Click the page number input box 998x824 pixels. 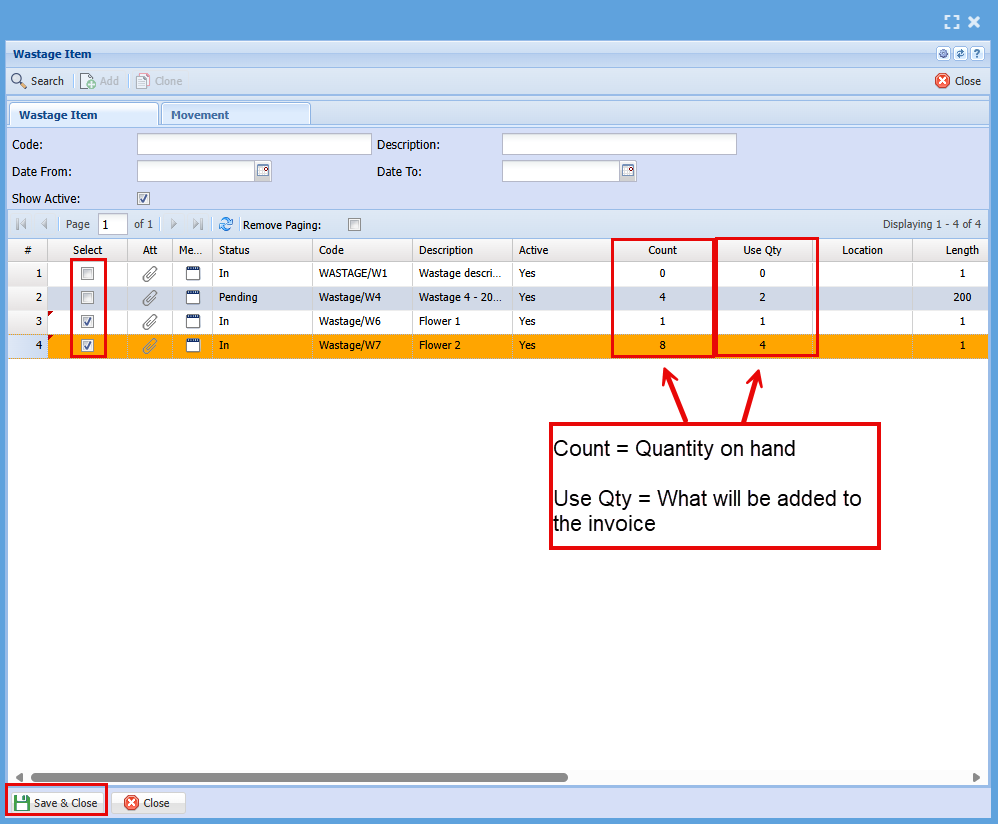tap(113, 224)
